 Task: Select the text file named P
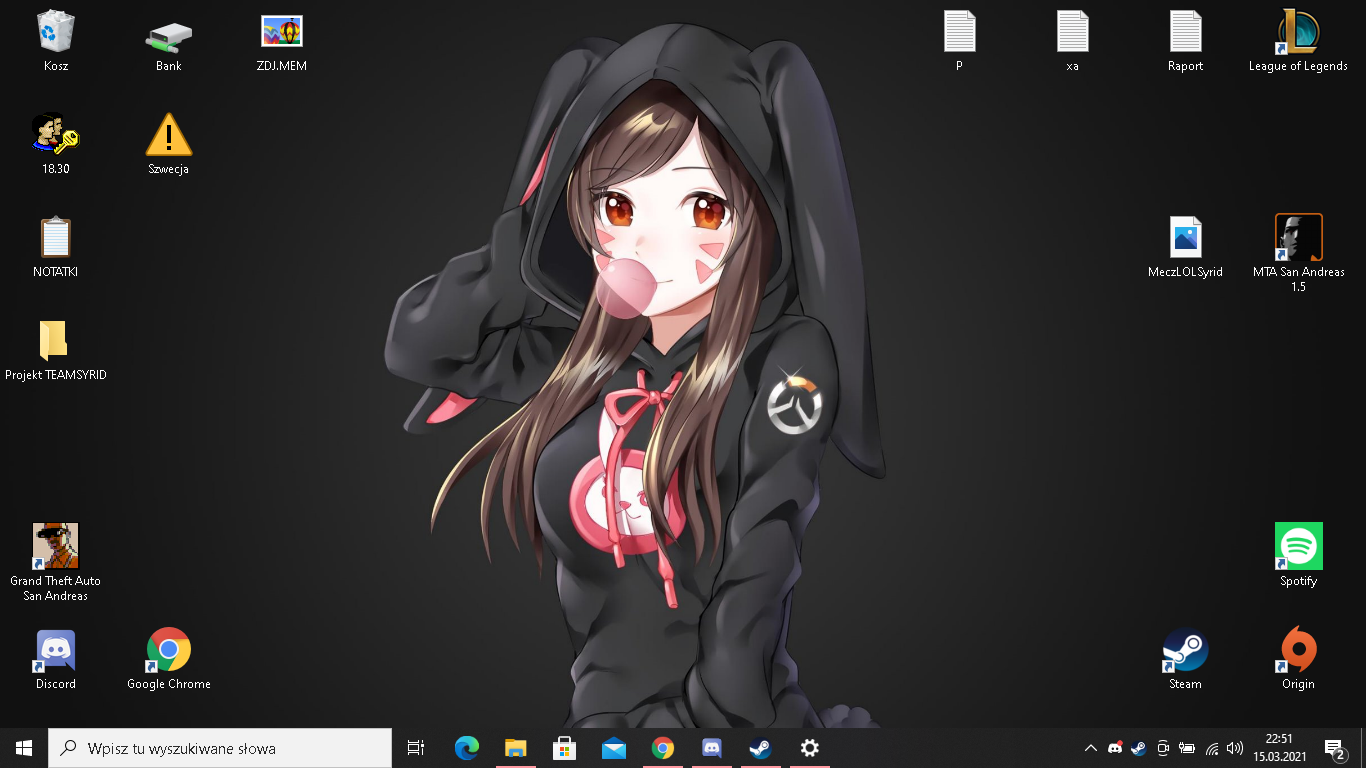coord(959,41)
